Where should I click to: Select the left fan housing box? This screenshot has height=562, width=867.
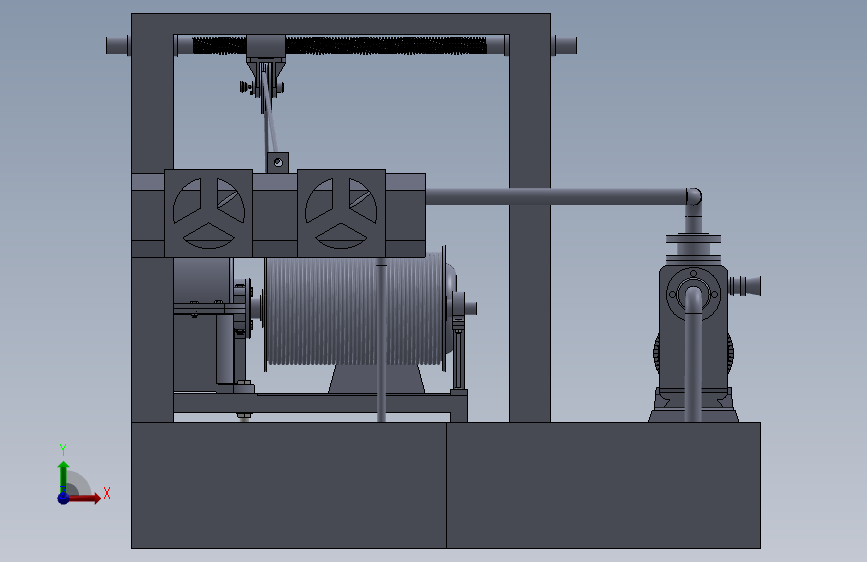tap(208, 214)
